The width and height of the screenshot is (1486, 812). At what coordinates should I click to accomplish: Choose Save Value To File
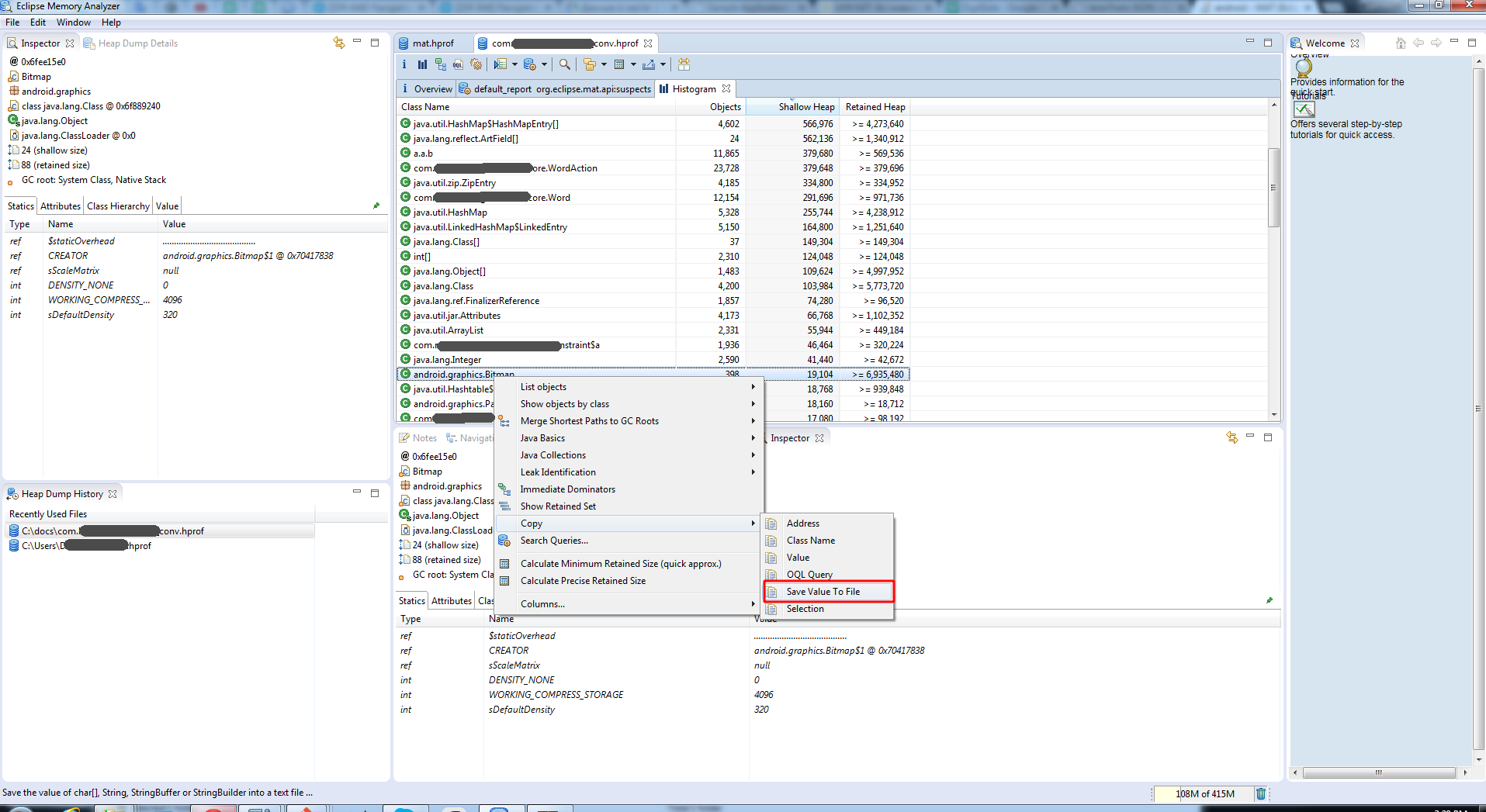coord(829,592)
